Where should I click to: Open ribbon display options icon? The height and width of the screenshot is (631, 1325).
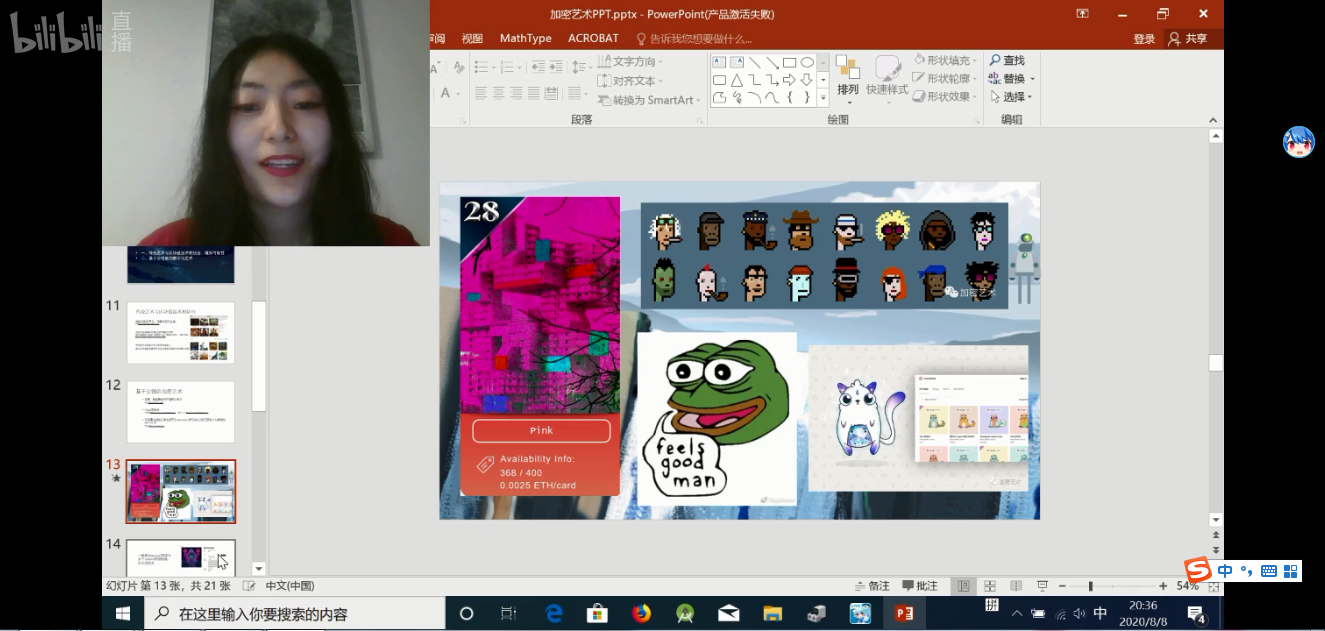1082,13
